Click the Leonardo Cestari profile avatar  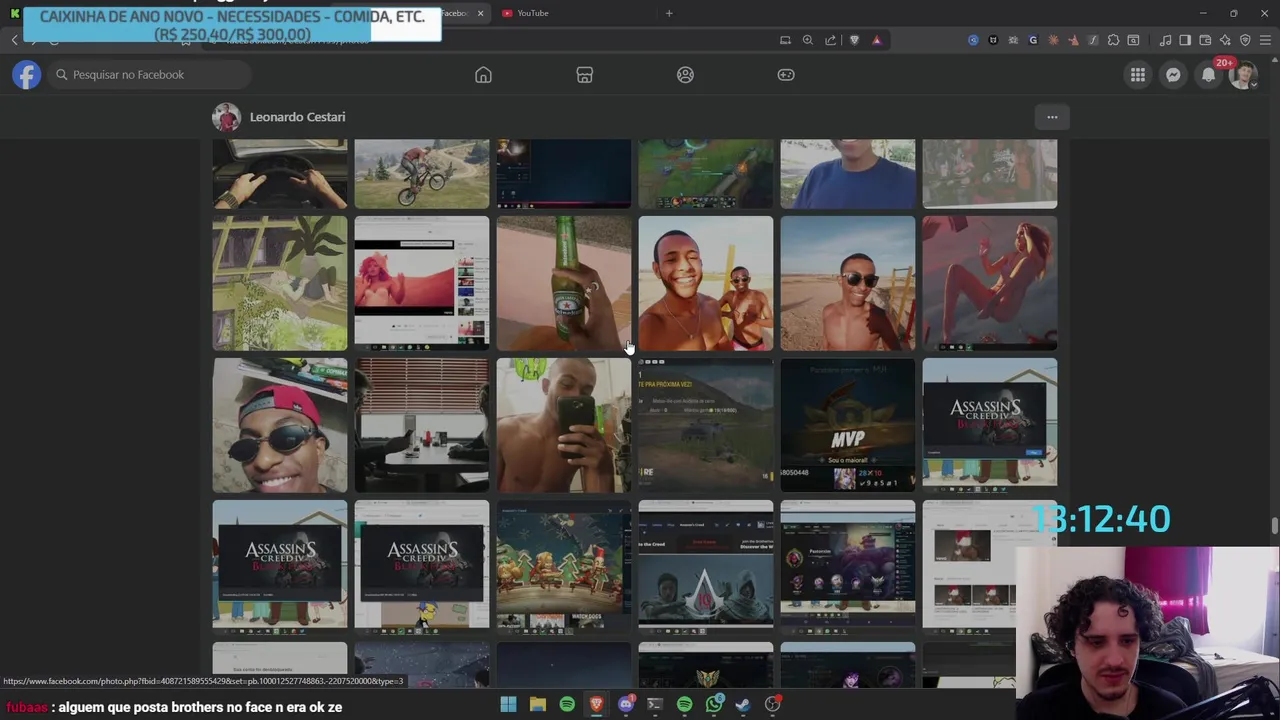coord(226,117)
